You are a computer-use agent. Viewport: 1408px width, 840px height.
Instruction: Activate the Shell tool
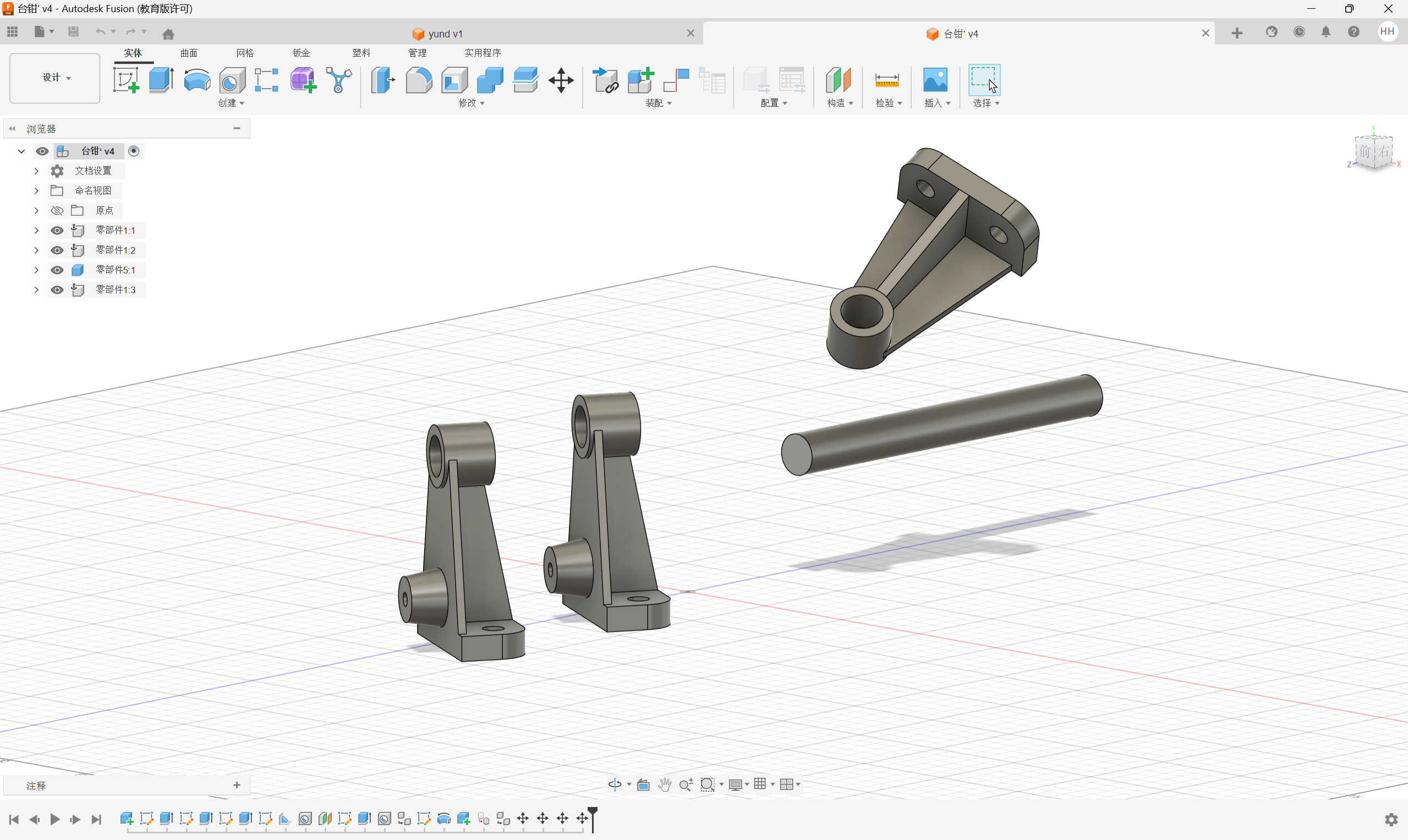tap(454, 80)
